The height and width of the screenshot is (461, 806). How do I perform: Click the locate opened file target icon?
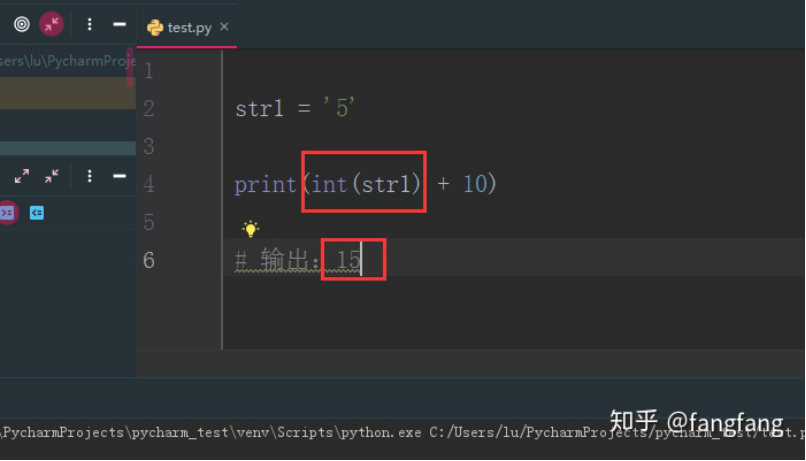[21, 24]
